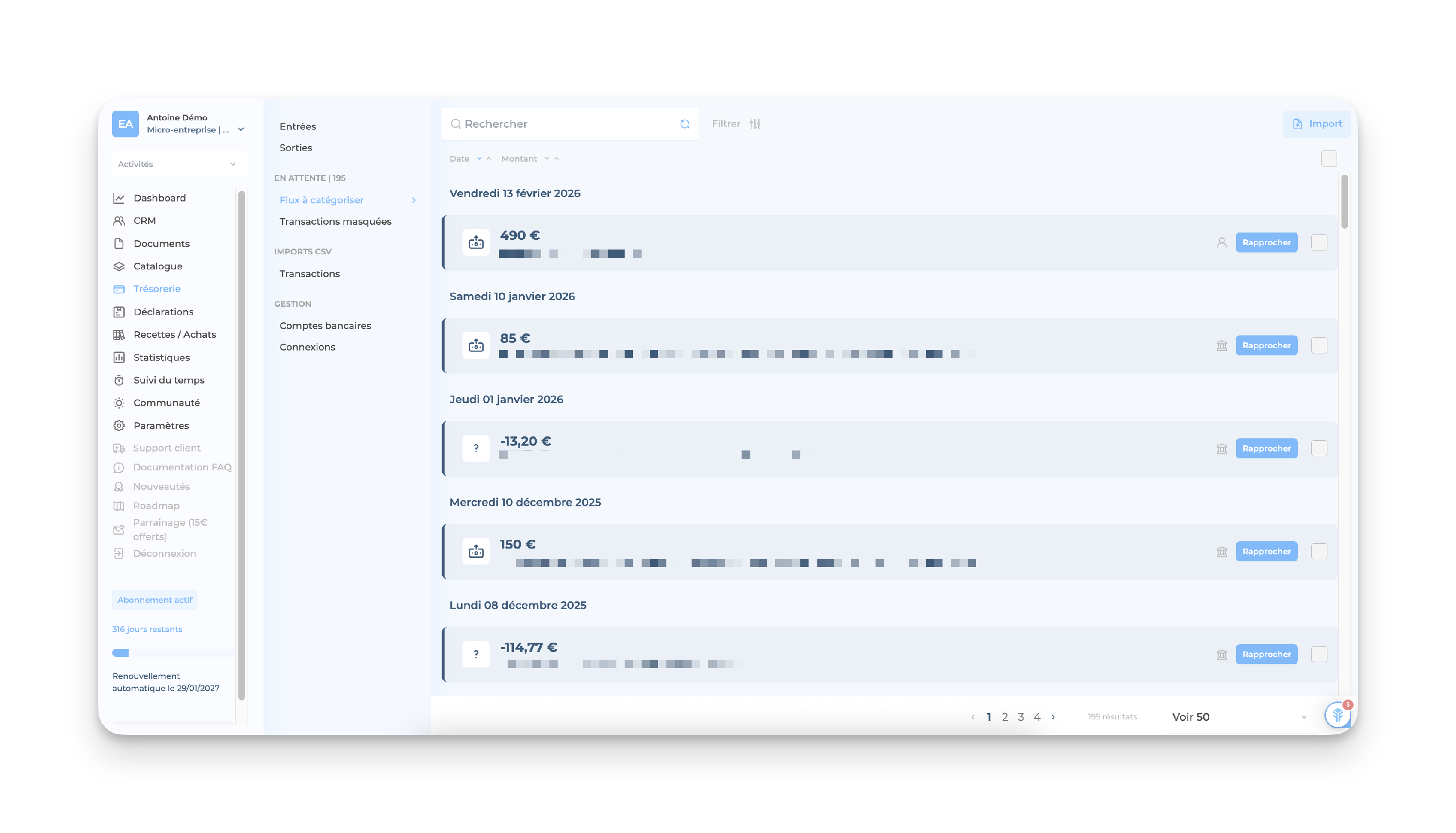Click the contact icon on 490 € row

point(1222,243)
